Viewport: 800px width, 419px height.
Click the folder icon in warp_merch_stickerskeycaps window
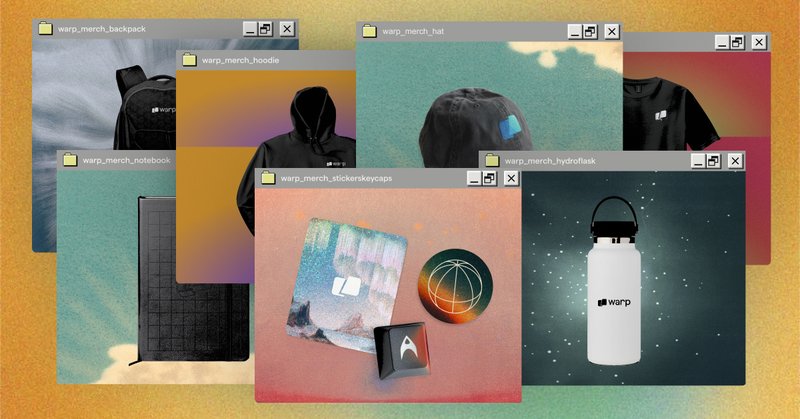(268, 178)
